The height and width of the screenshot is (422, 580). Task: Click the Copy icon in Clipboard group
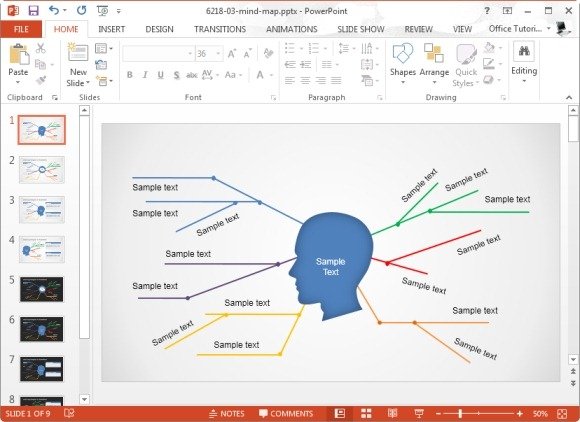(x=40, y=64)
